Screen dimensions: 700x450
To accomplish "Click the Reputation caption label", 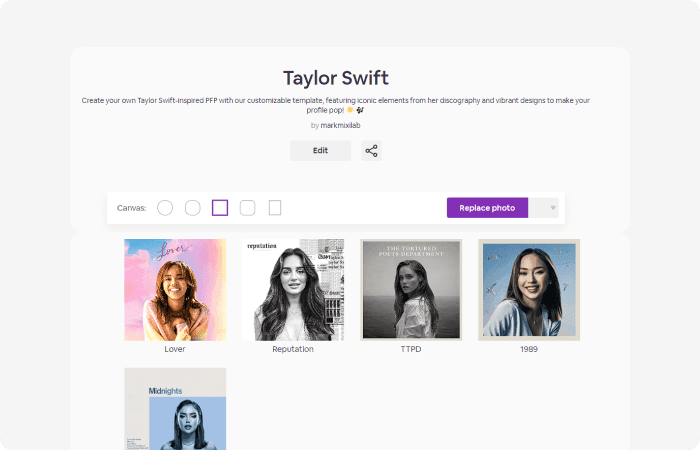I will coord(293,349).
